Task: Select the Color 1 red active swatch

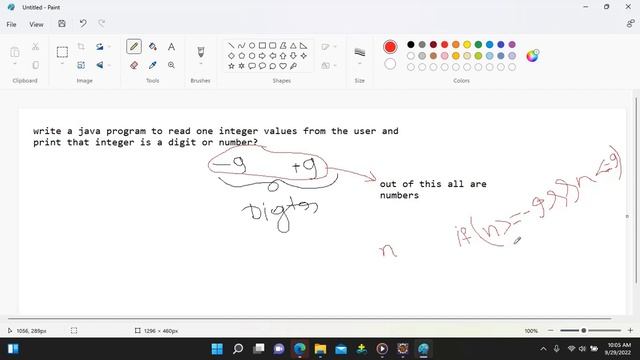Action: 390,47
